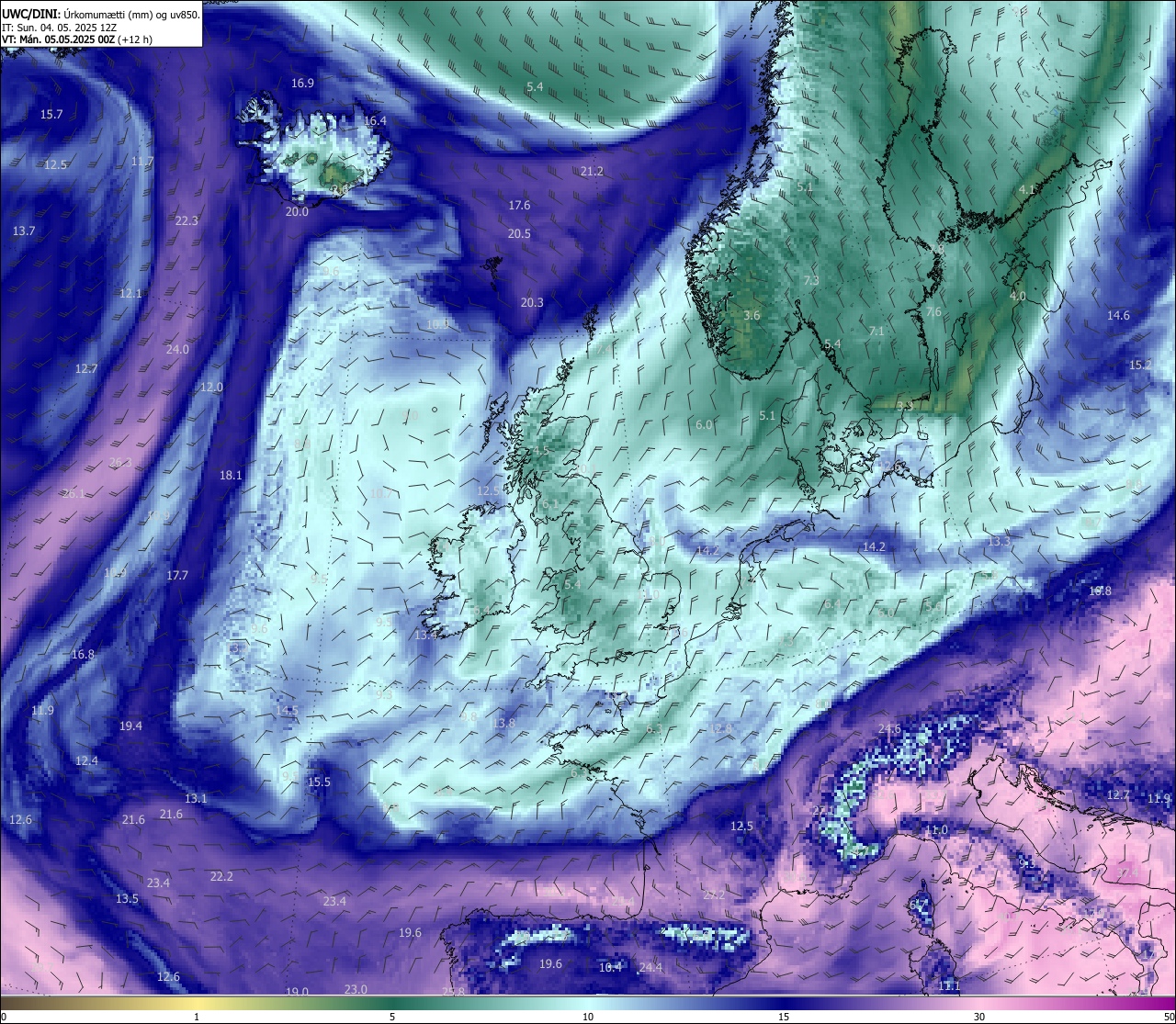1176x1024 pixels.
Task: Click the 17.7 value label
Action: tap(177, 576)
